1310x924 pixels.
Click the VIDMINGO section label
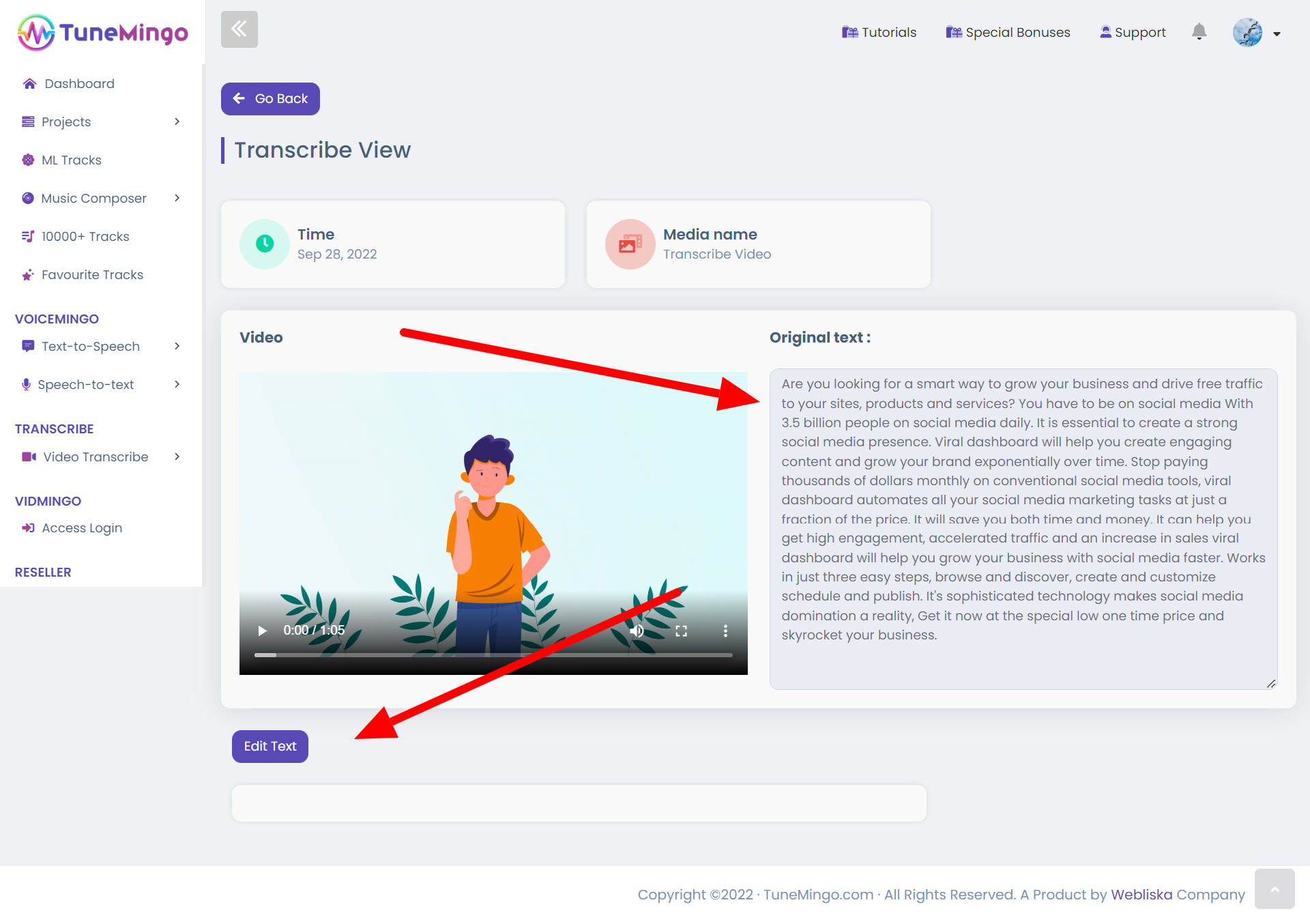pos(48,501)
